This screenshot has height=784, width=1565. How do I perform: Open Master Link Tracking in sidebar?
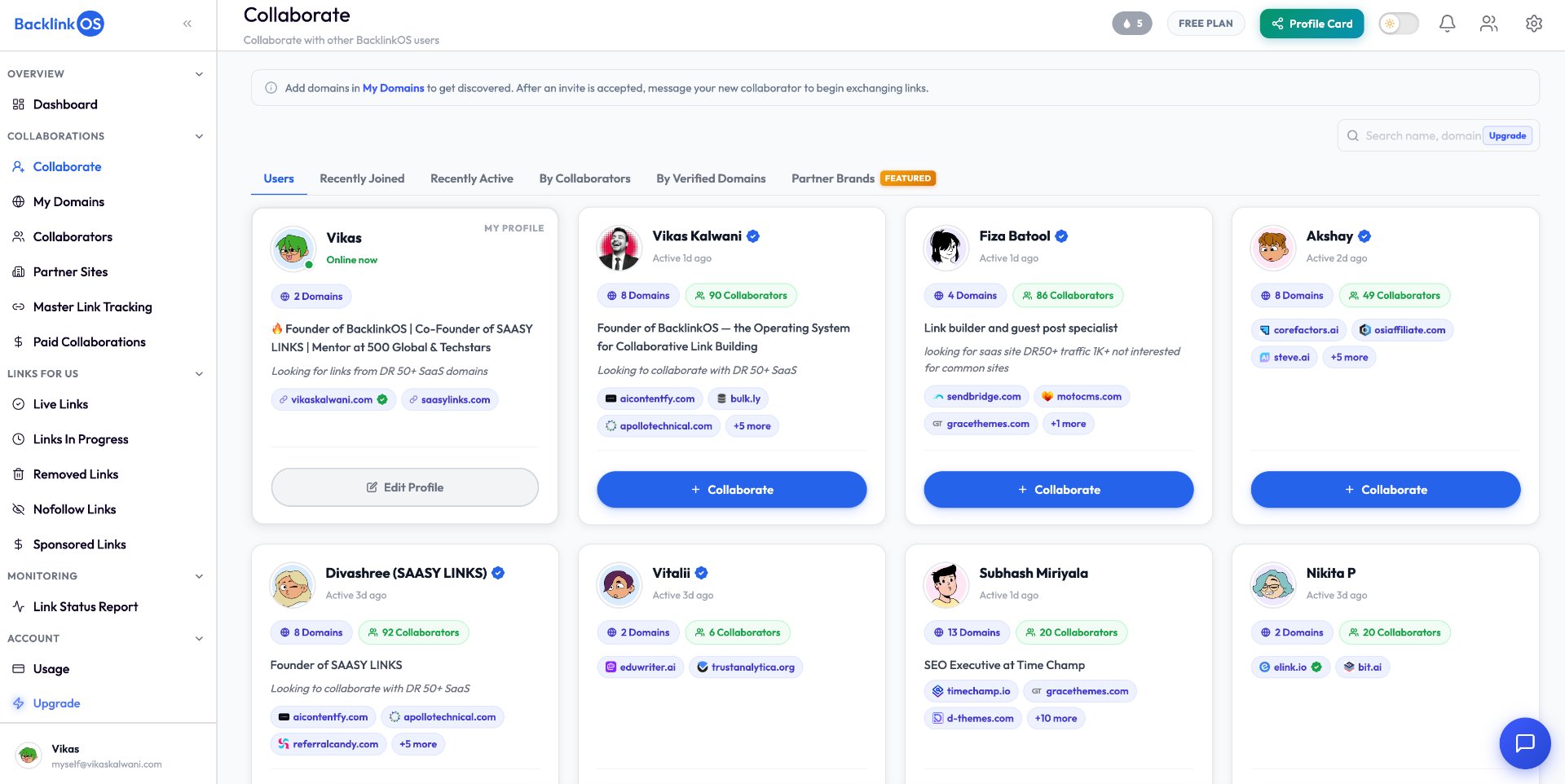(x=92, y=307)
